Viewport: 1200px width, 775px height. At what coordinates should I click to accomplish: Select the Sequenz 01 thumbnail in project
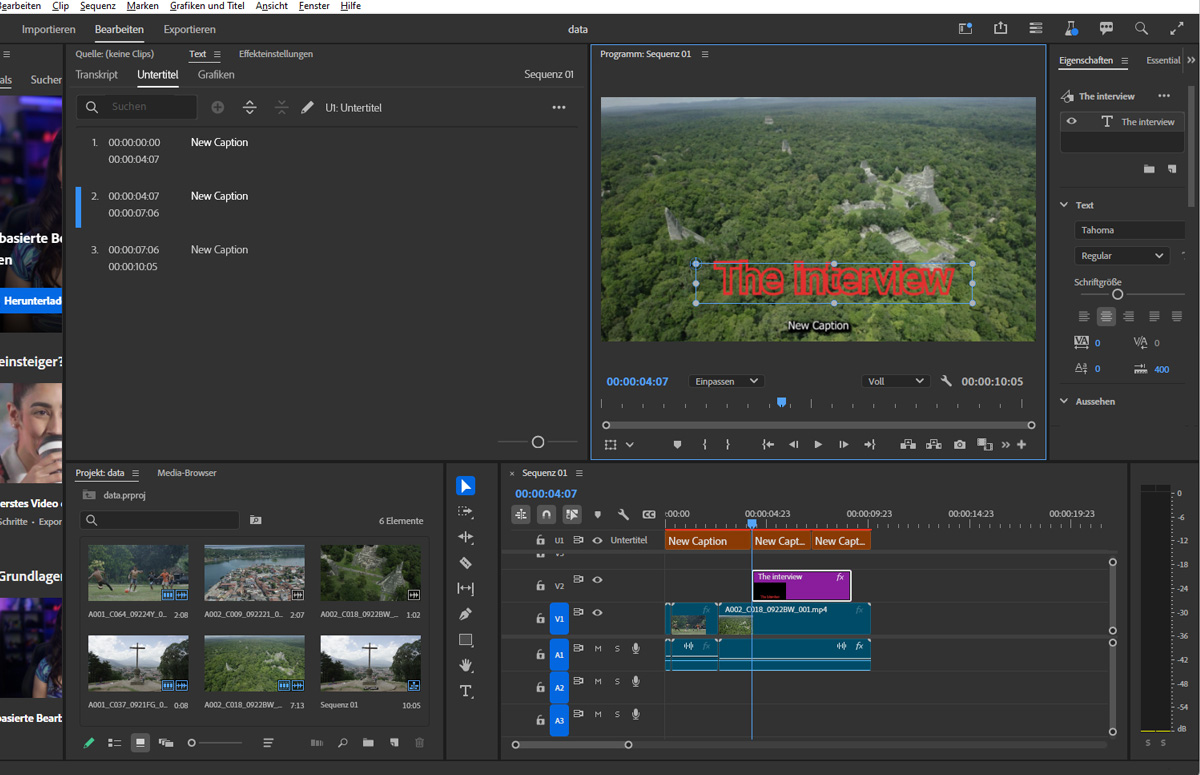coord(370,663)
